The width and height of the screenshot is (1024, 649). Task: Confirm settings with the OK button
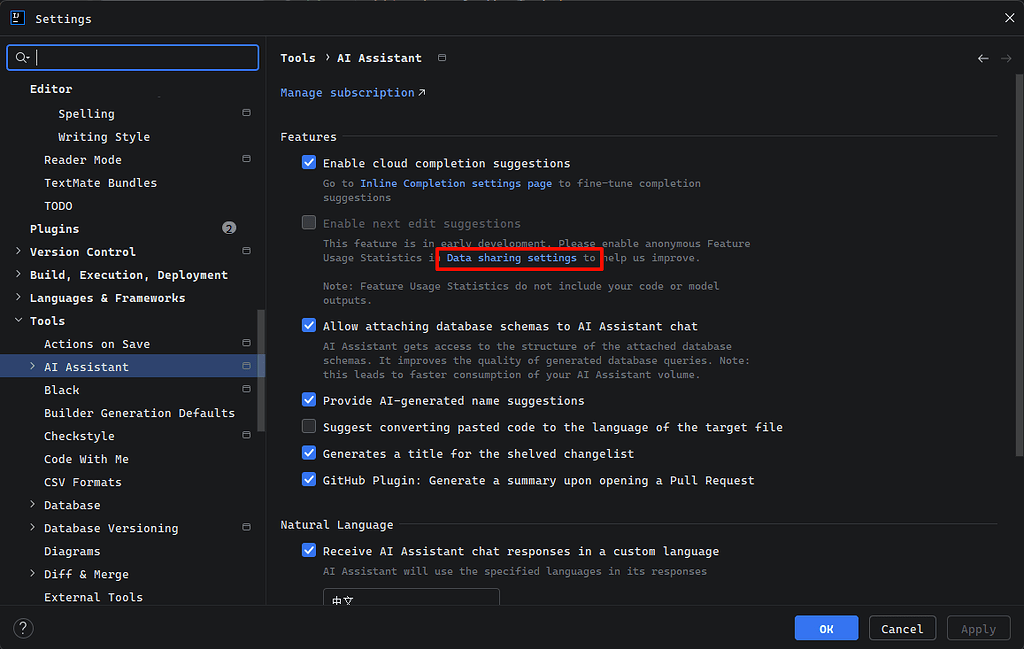pos(826,628)
